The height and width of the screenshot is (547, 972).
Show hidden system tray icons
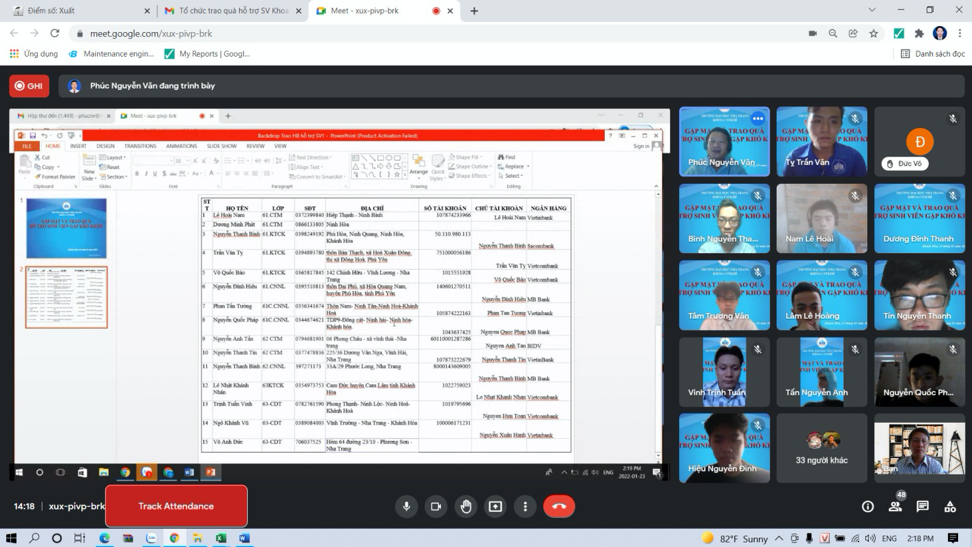[x=779, y=538]
